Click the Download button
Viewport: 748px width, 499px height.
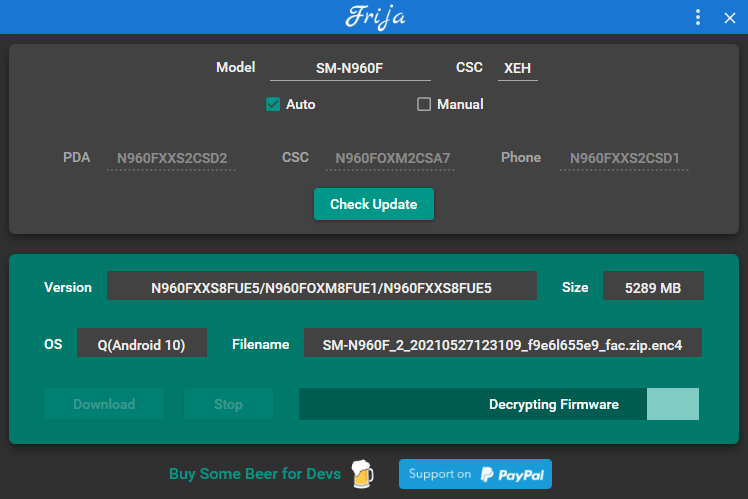coord(104,404)
